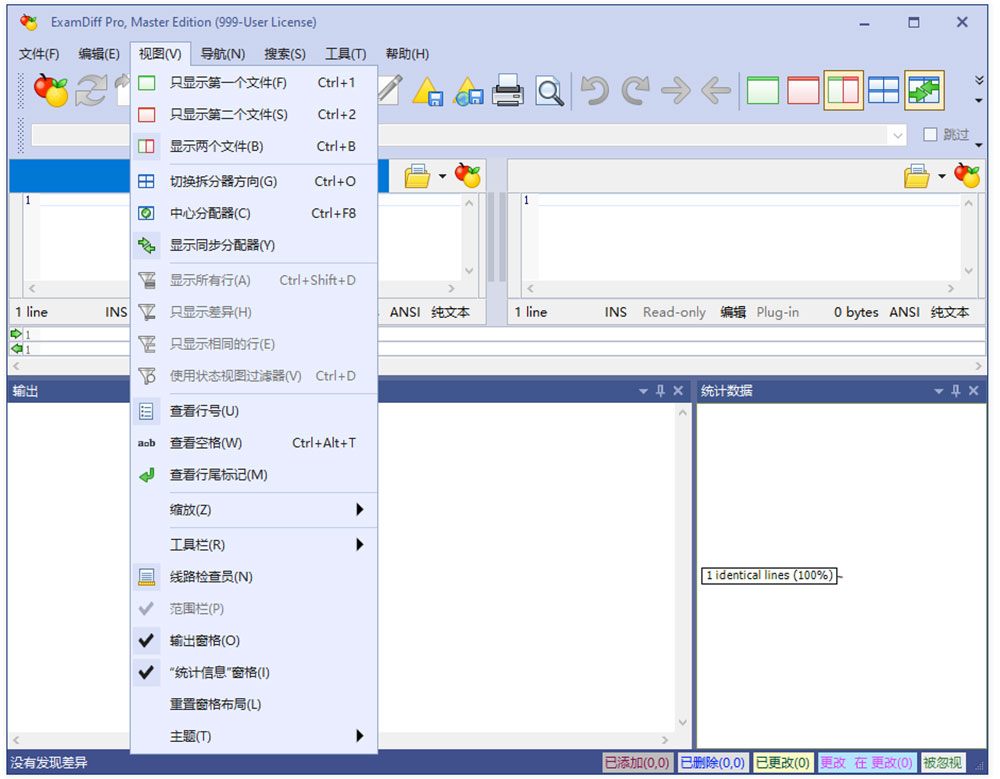Toggle 输出窗格(O) checked item
This screenshot has width=1000, height=779.
254,641
